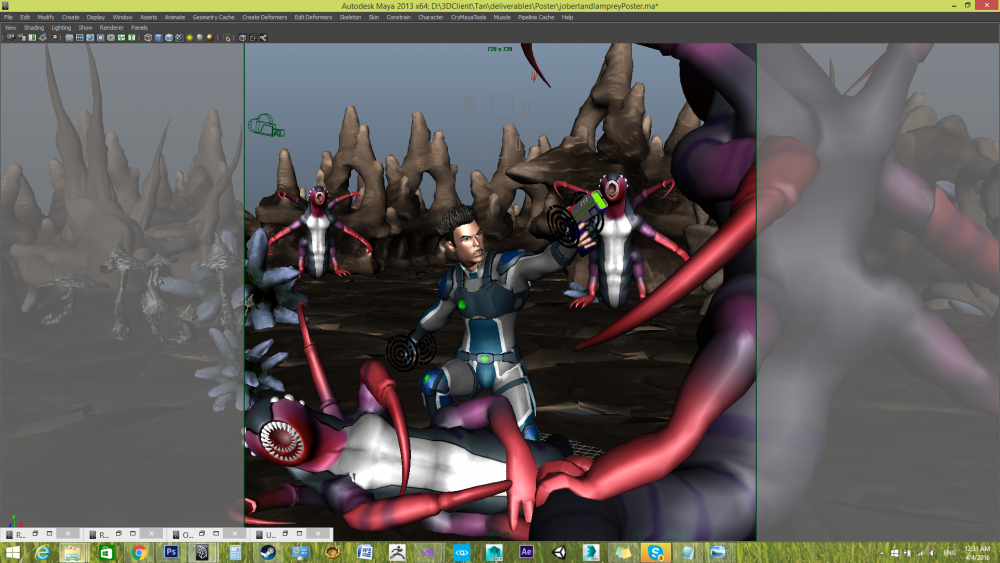
Task: Show hidden system tray icons arrow
Action: coord(880,552)
